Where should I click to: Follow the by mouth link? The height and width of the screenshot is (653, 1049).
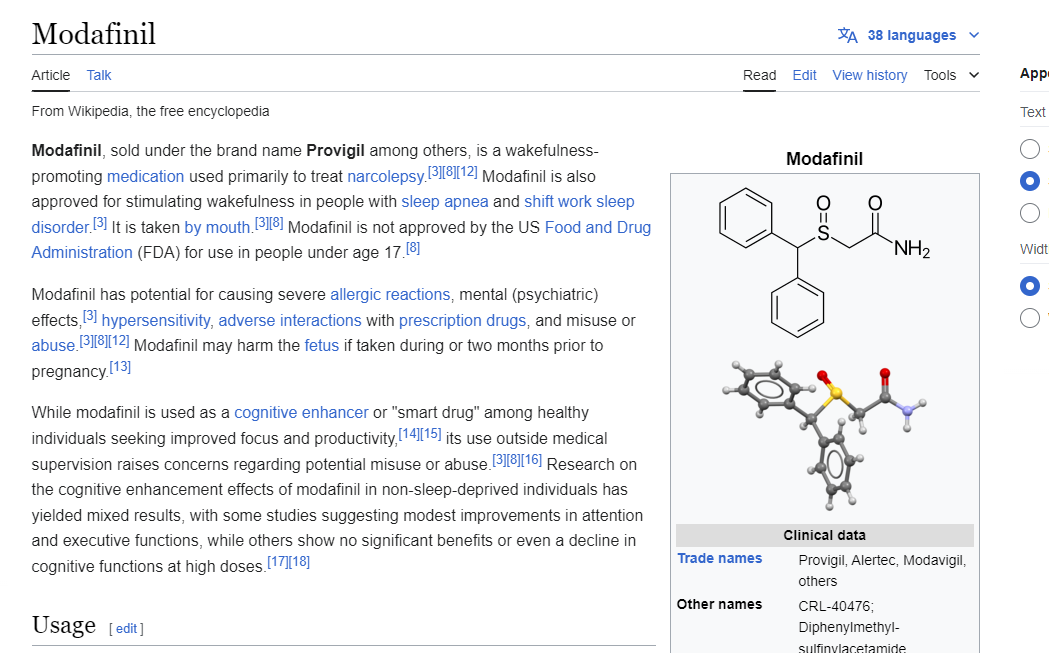[x=217, y=227]
